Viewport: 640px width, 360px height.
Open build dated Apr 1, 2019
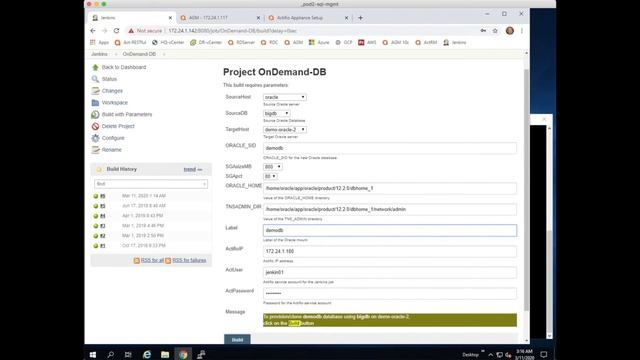tap(142, 216)
